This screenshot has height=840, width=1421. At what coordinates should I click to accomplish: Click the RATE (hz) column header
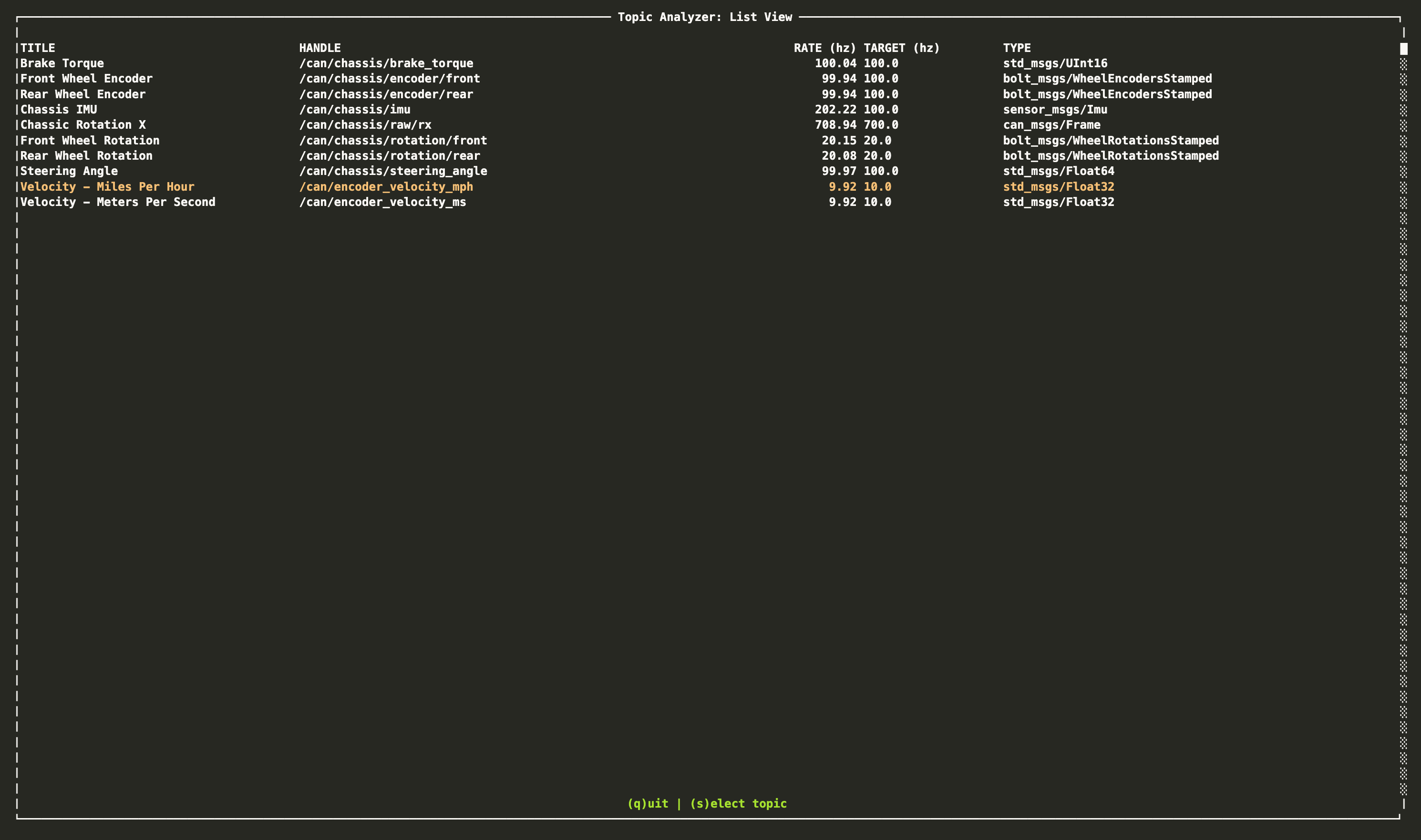click(824, 48)
